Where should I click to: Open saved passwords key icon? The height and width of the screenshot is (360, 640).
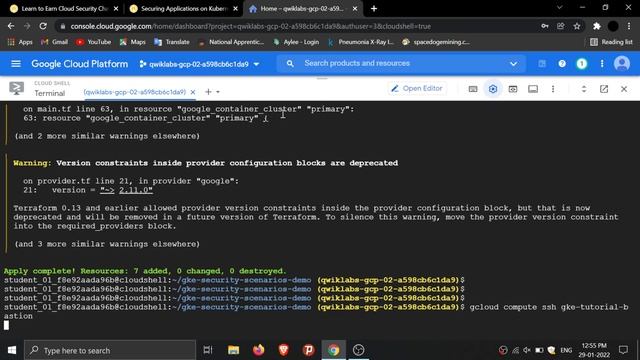(x=544, y=26)
